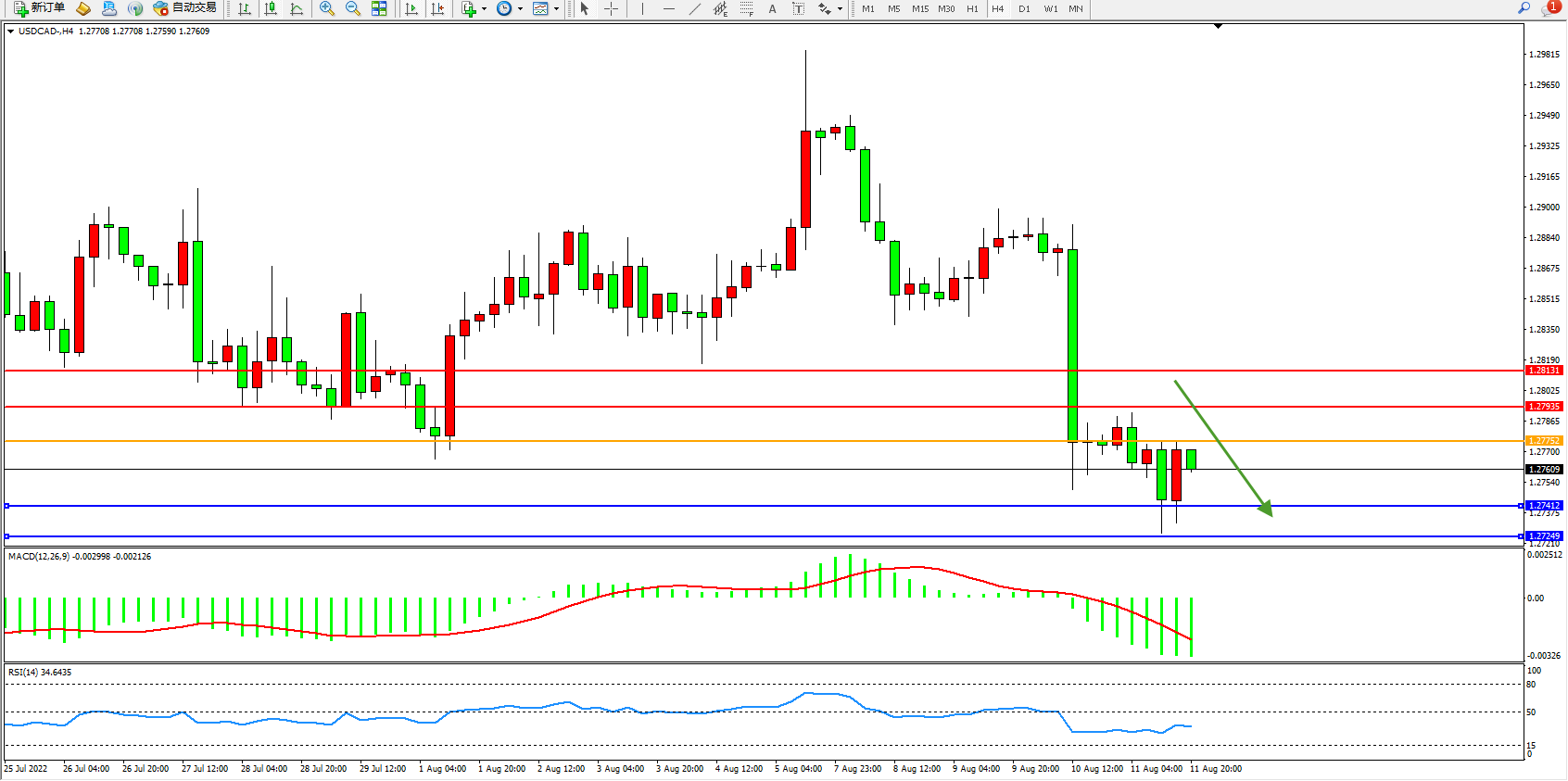Open the indicators list dropdown arrow

point(484,9)
